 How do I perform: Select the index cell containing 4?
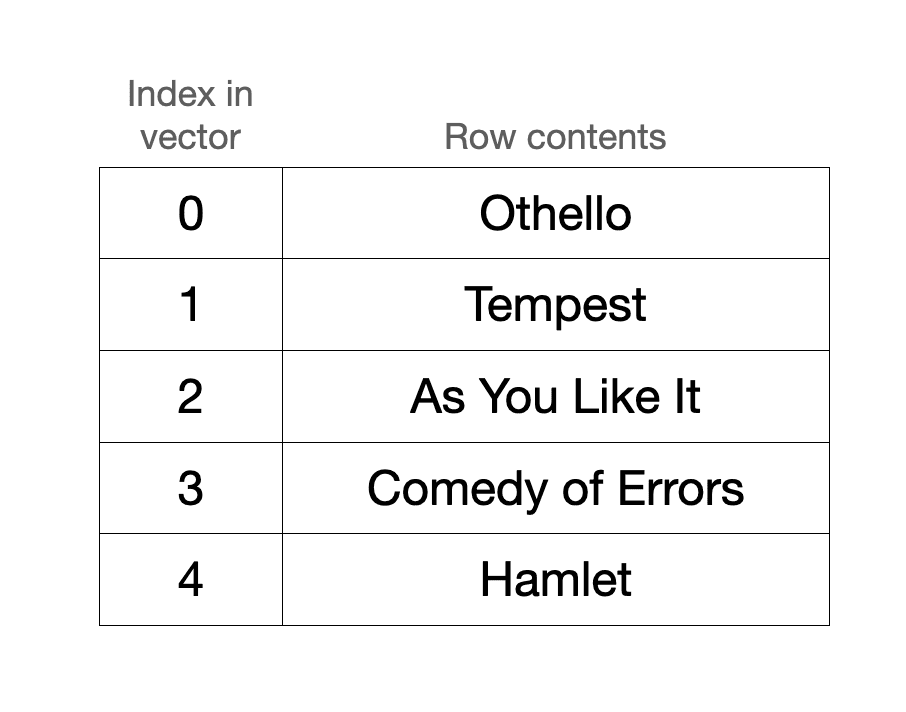pos(190,580)
